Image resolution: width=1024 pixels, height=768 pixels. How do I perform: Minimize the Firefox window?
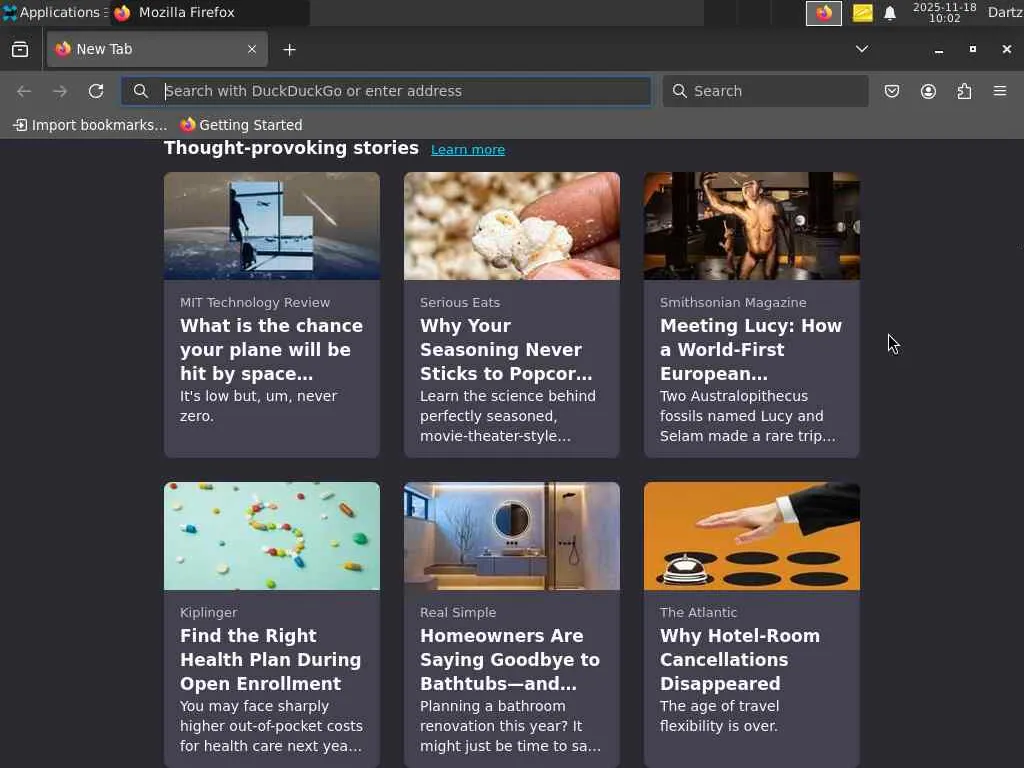(x=938, y=50)
